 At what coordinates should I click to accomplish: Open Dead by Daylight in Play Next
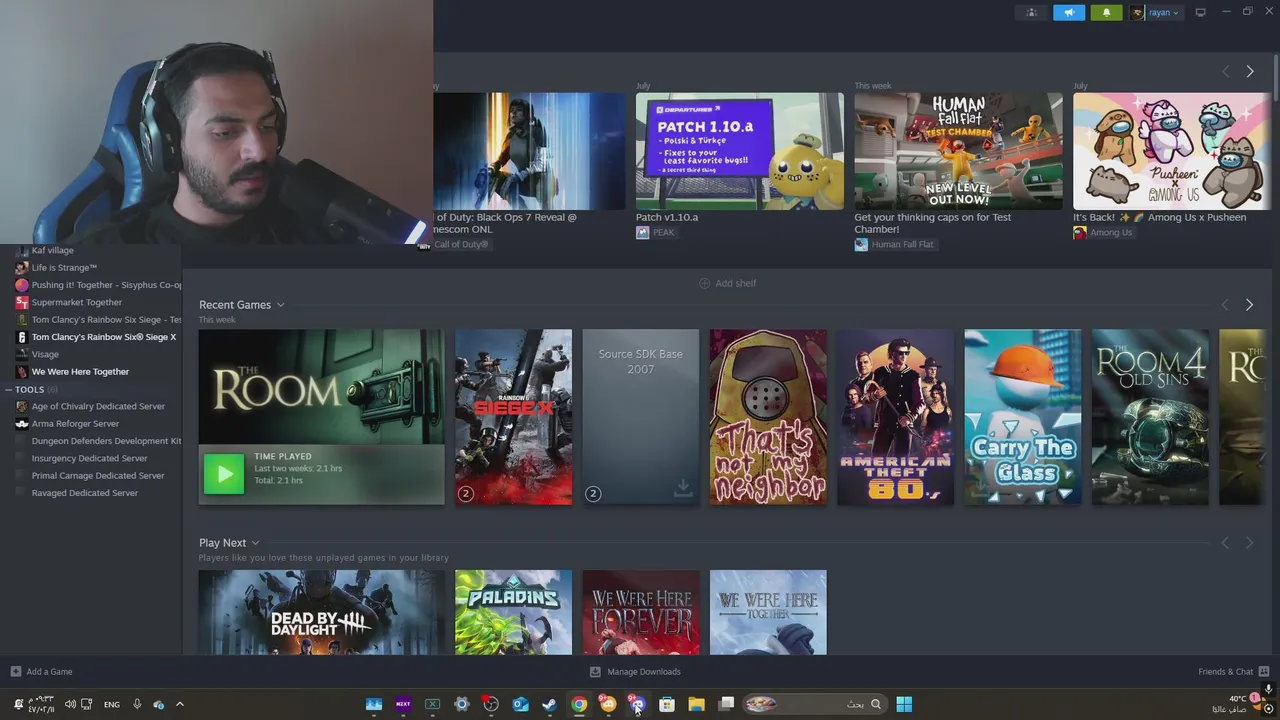[x=321, y=613]
